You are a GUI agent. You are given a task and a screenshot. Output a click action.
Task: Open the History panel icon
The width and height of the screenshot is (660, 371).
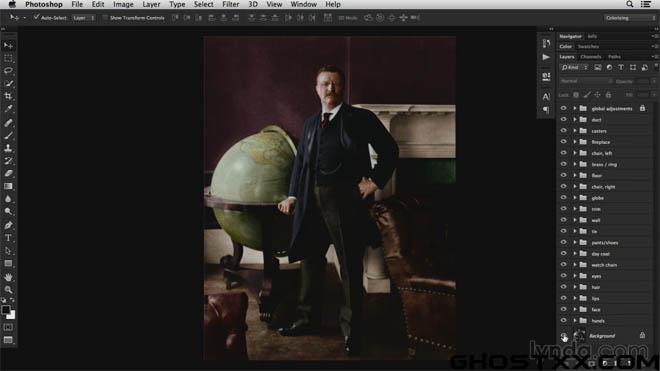(x=546, y=43)
